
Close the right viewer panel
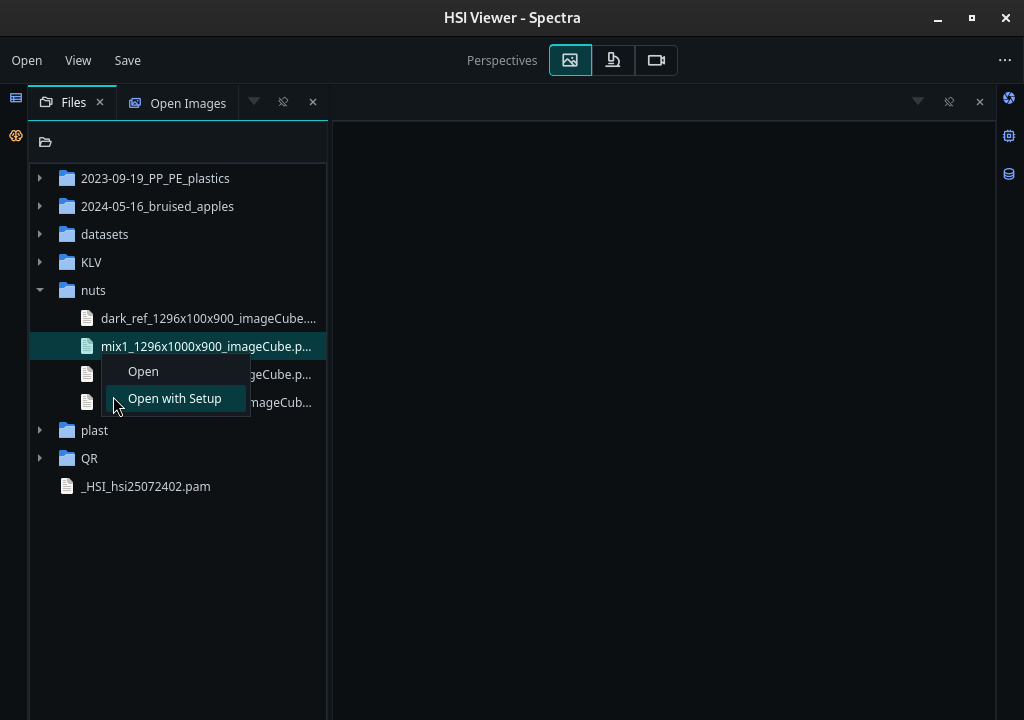coord(980,102)
